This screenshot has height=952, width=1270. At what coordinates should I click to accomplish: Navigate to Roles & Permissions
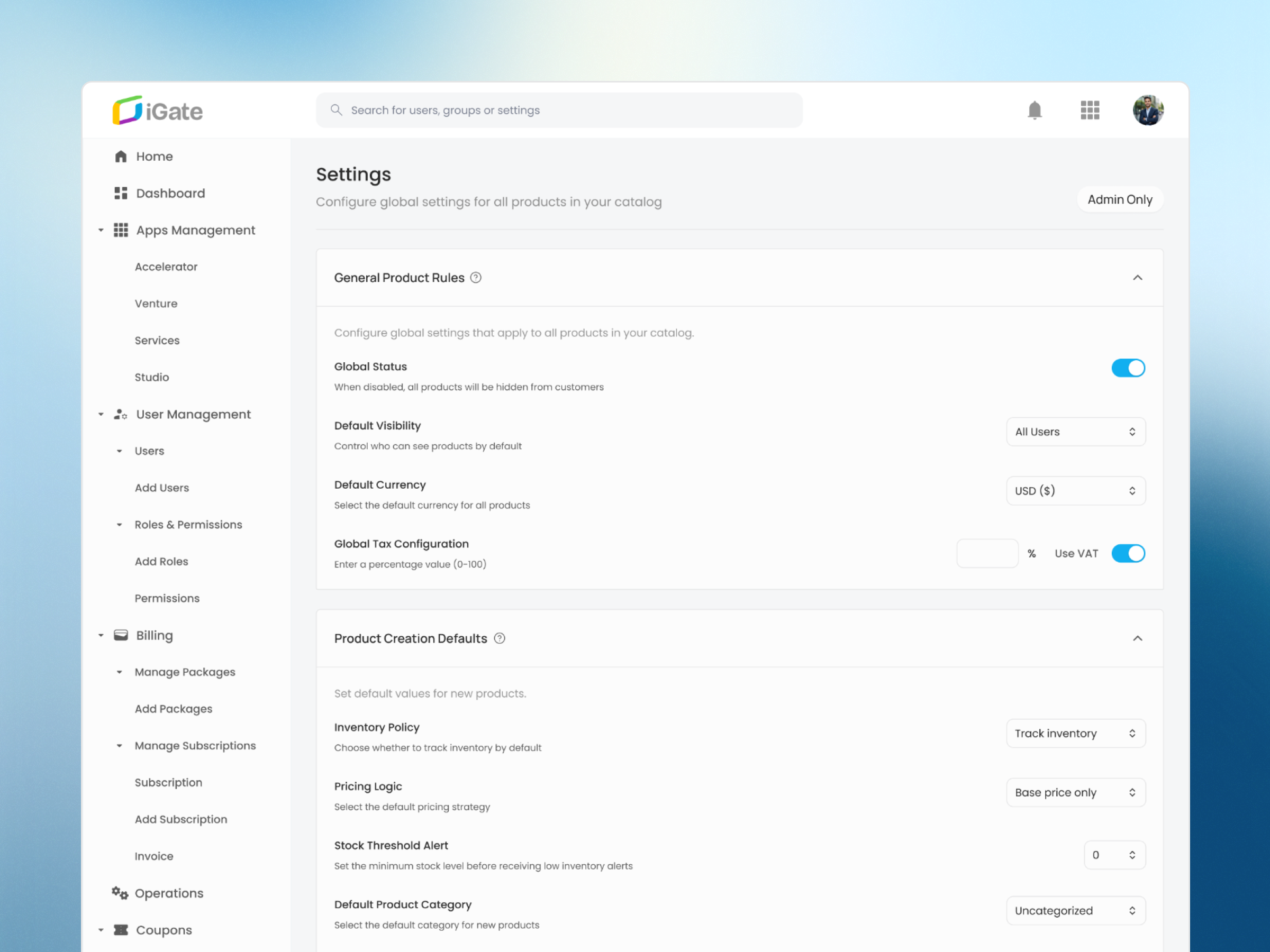click(x=188, y=524)
